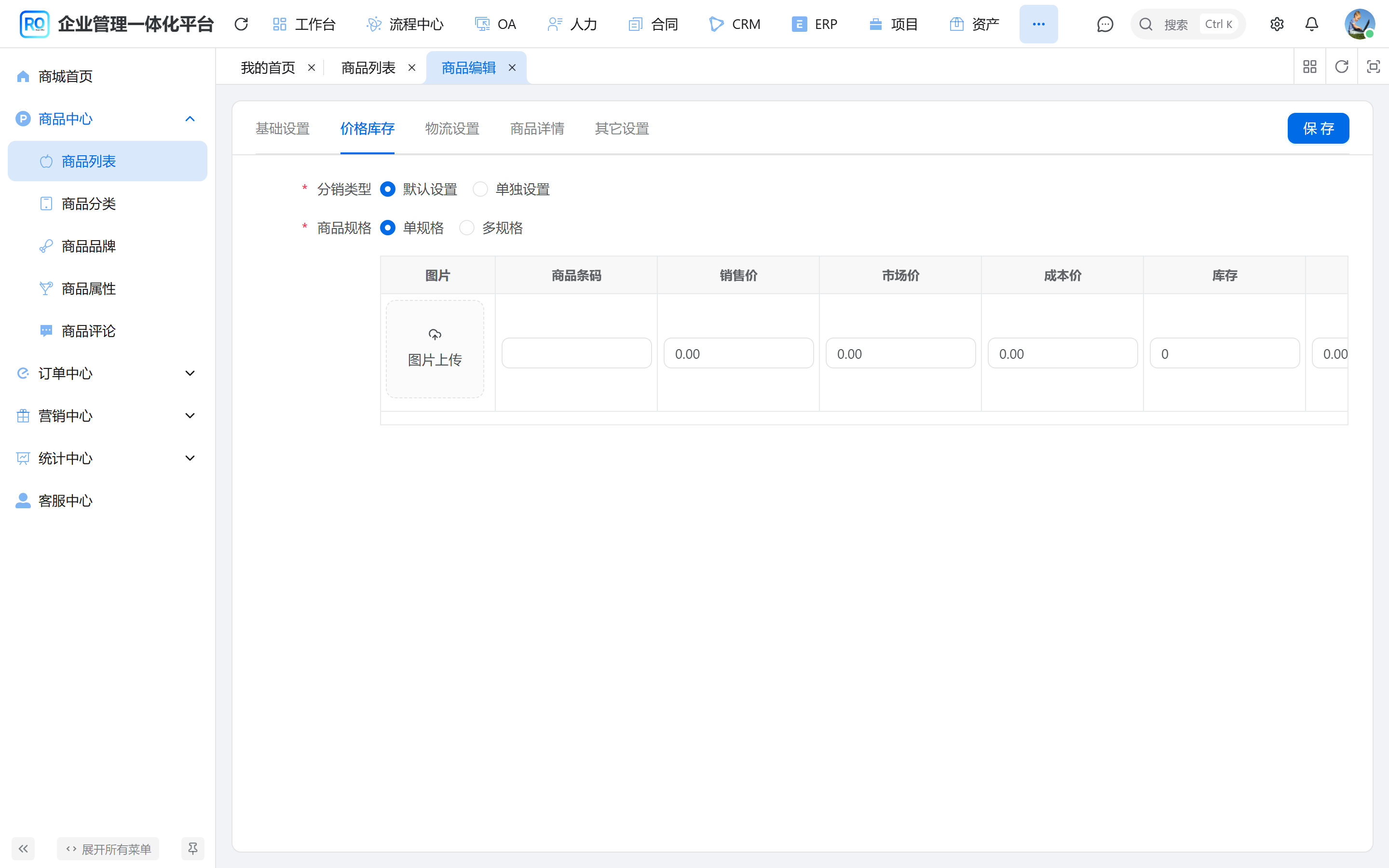Collapse the 商品中心 menu
Viewport: 1389px width, 868px height.
108,119
